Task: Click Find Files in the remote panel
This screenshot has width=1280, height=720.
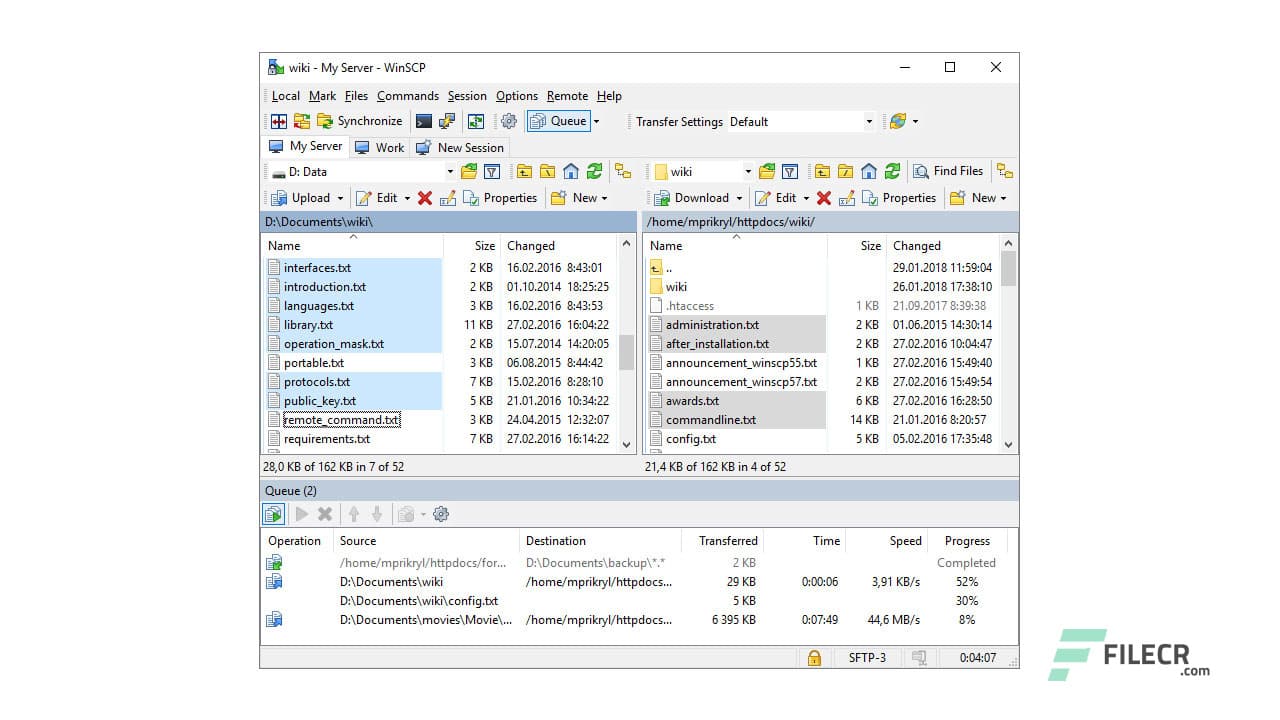Action: pyautogui.click(x=948, y=171)
